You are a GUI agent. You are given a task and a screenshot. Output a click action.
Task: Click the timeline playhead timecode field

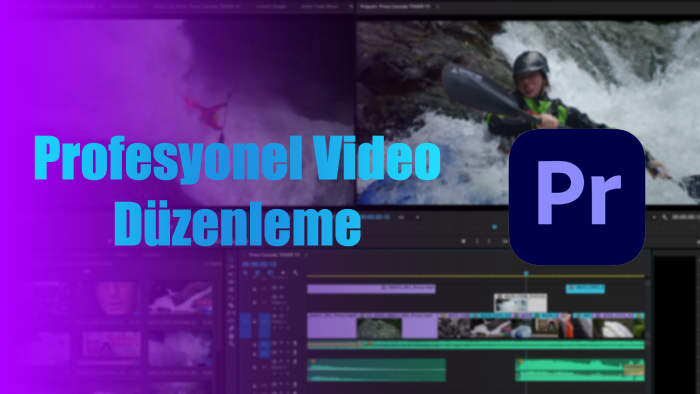[259, 264]
